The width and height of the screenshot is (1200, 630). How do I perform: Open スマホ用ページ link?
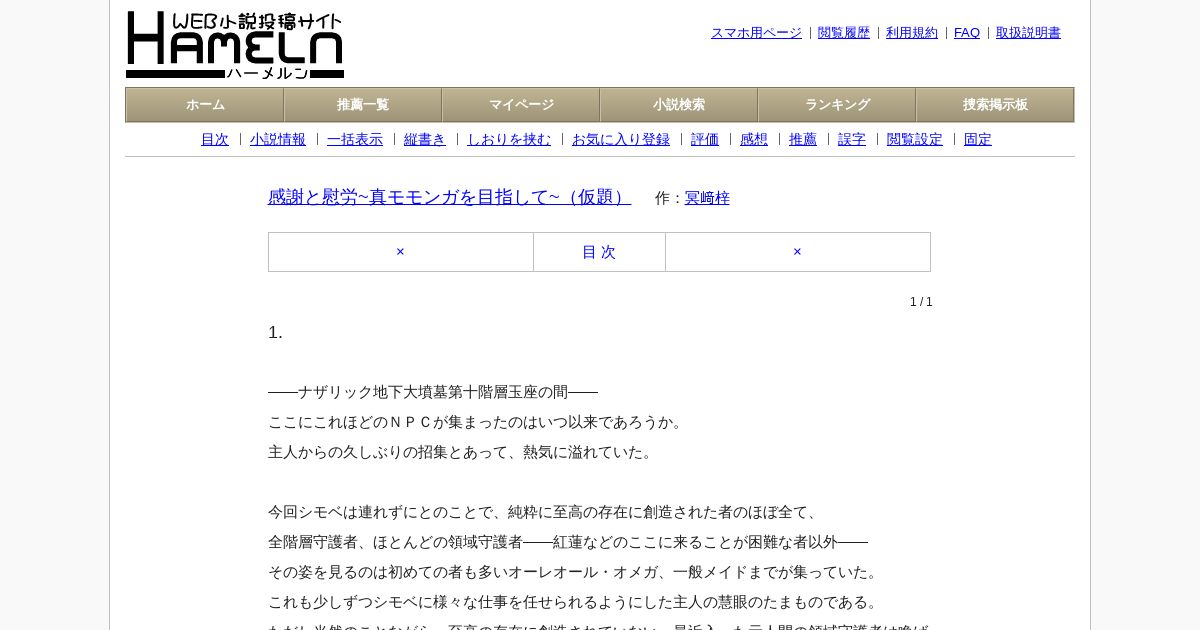coord(756,33)
